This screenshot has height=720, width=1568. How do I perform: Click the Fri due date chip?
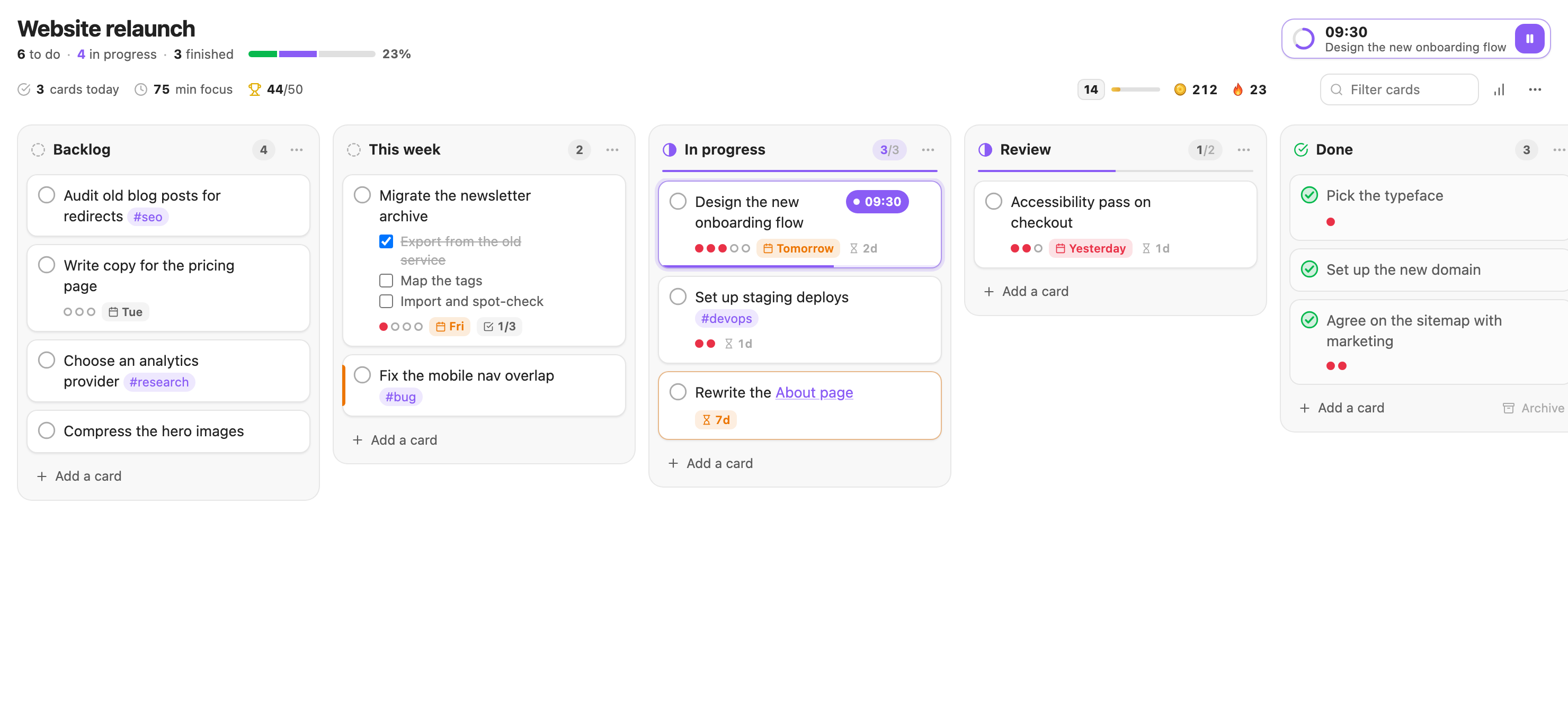450,327
